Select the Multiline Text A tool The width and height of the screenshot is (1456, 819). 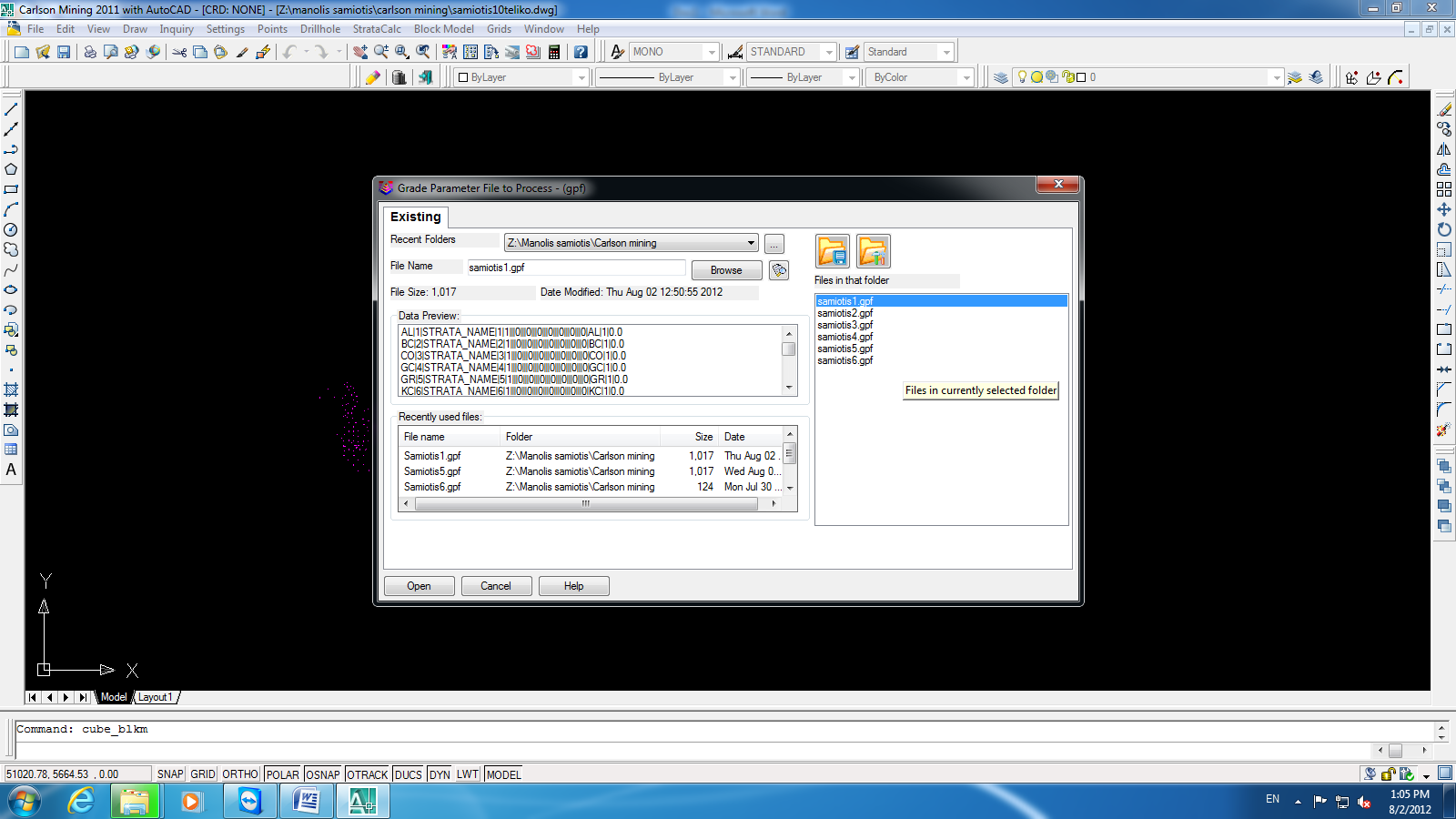(x=11, y=470)
